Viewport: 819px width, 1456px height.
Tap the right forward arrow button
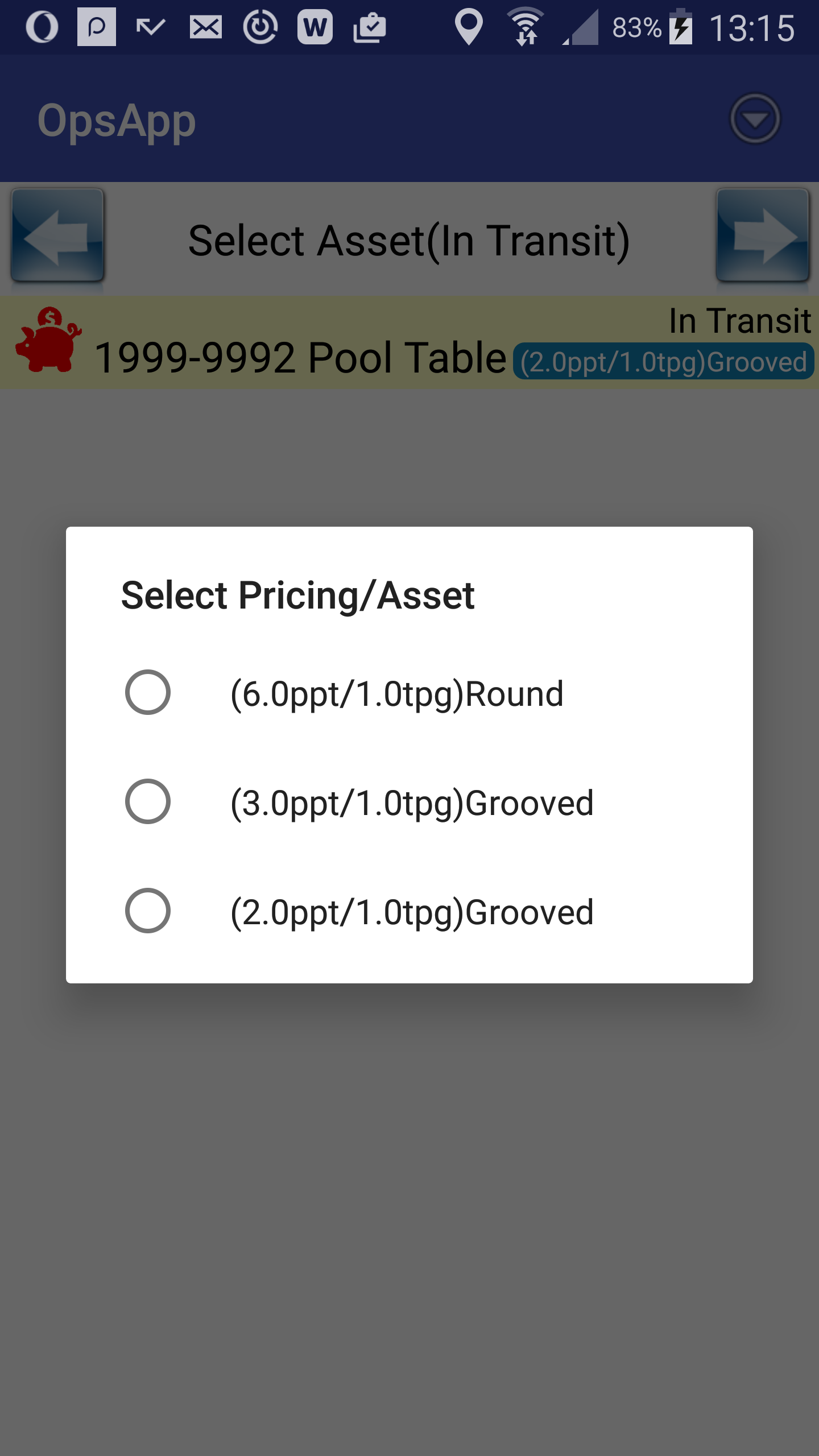point(763,235)
